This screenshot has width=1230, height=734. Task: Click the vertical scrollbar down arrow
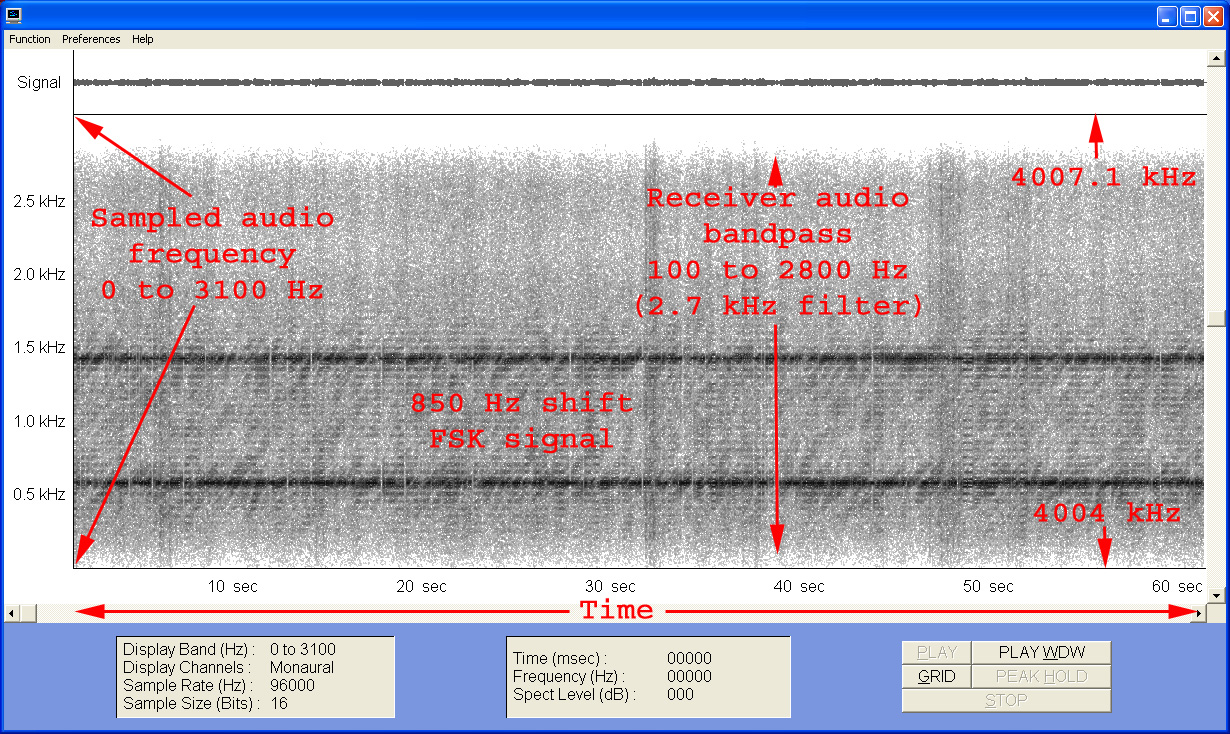click(x=1216, y=596)
